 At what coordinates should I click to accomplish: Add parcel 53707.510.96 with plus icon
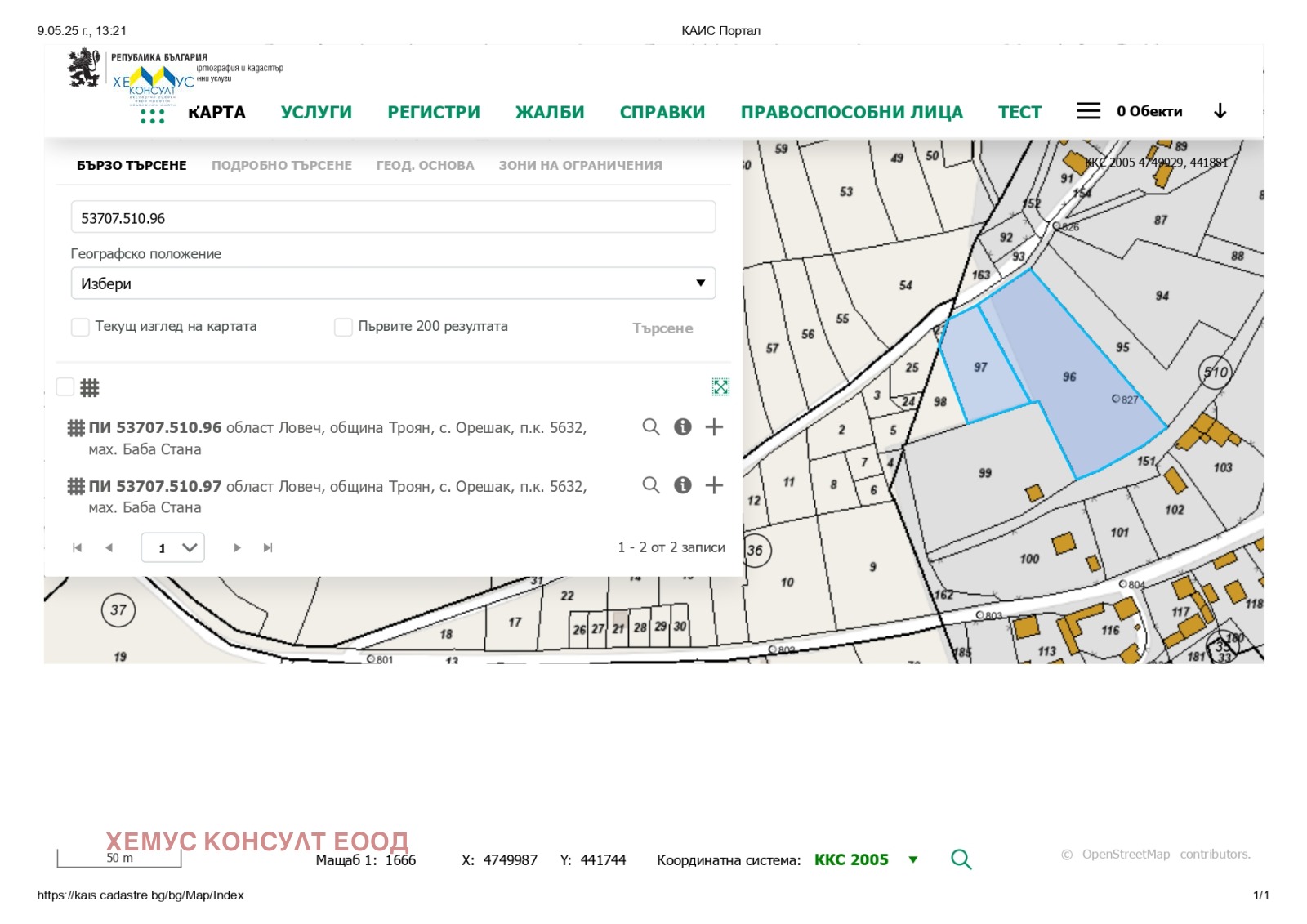point(714,427)
